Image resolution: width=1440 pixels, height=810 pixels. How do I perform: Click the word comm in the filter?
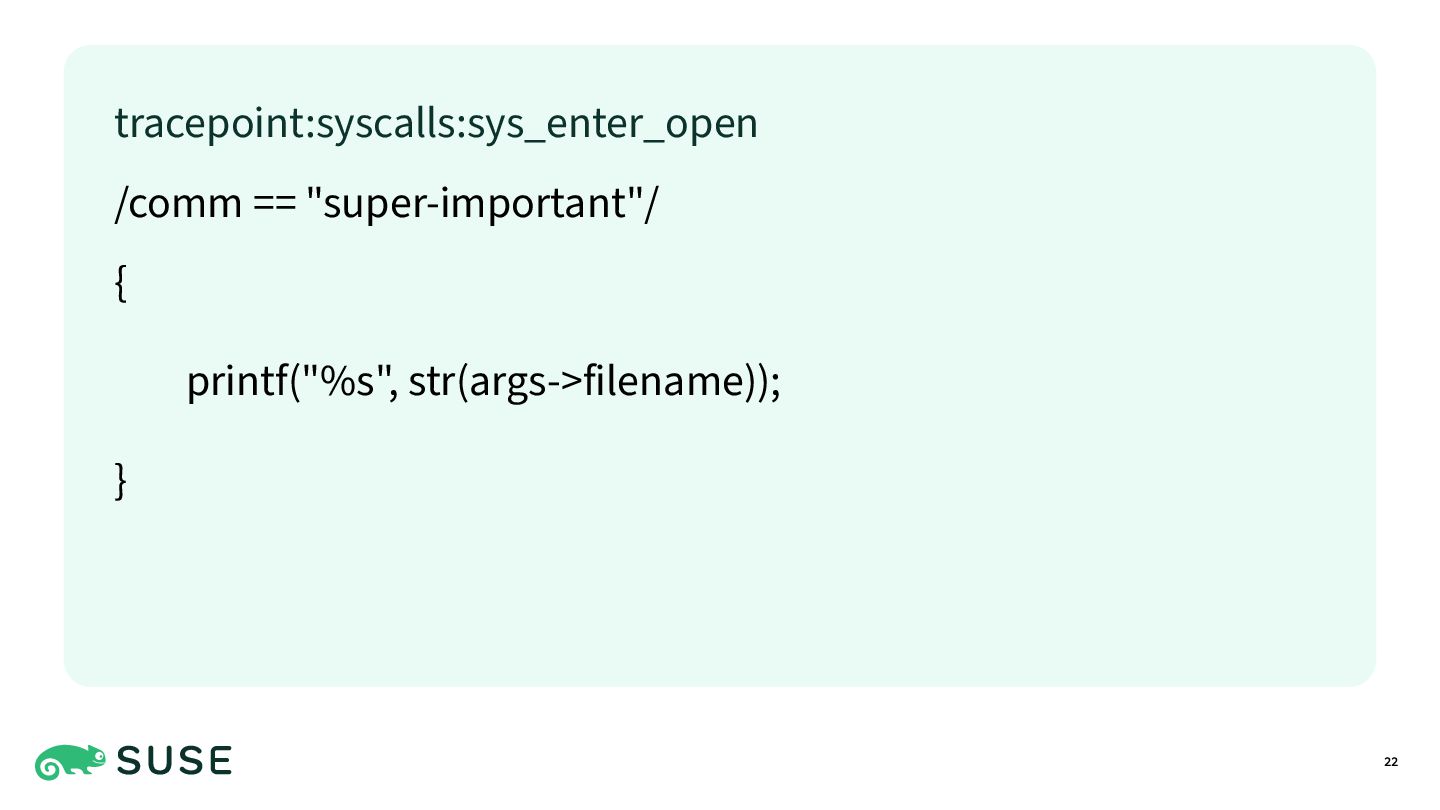[185, 204]
